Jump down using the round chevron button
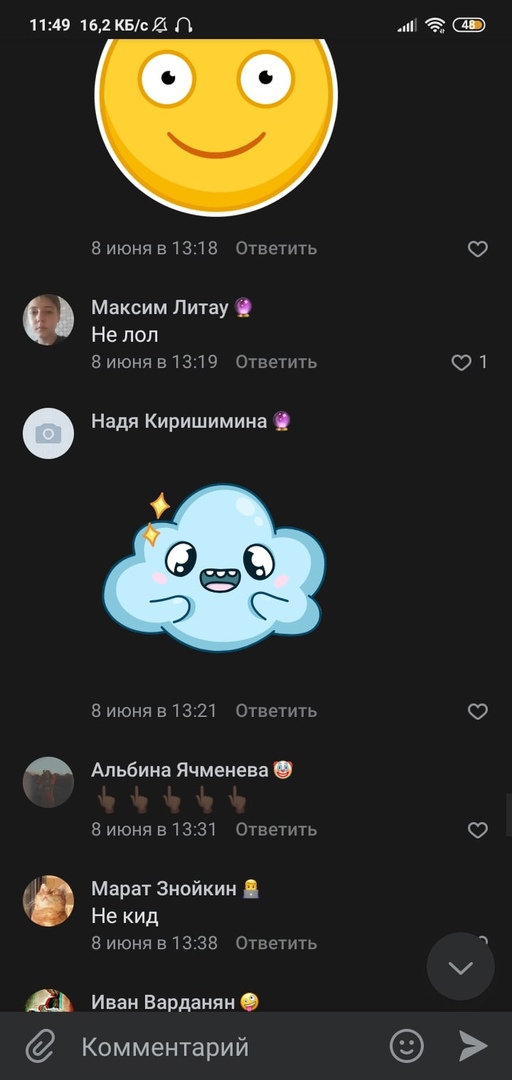Image resolution: width=512 pixels, height=1080 pixels. 460,967
